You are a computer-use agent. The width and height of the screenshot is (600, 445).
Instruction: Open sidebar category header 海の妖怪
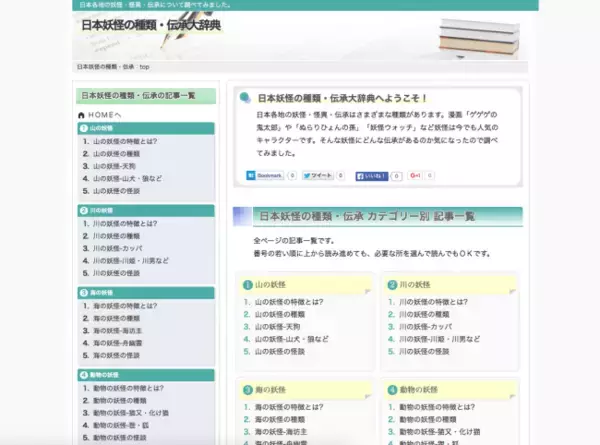click(x=146, y=293)
